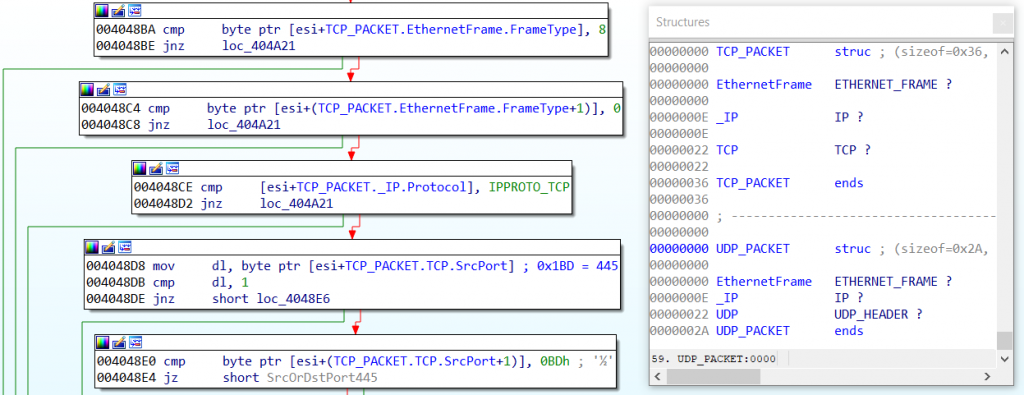The image size is (1024, 395).
Task: Select cmp FrameType, 8 instruction at 004048BA
Action: pos(352,29)
